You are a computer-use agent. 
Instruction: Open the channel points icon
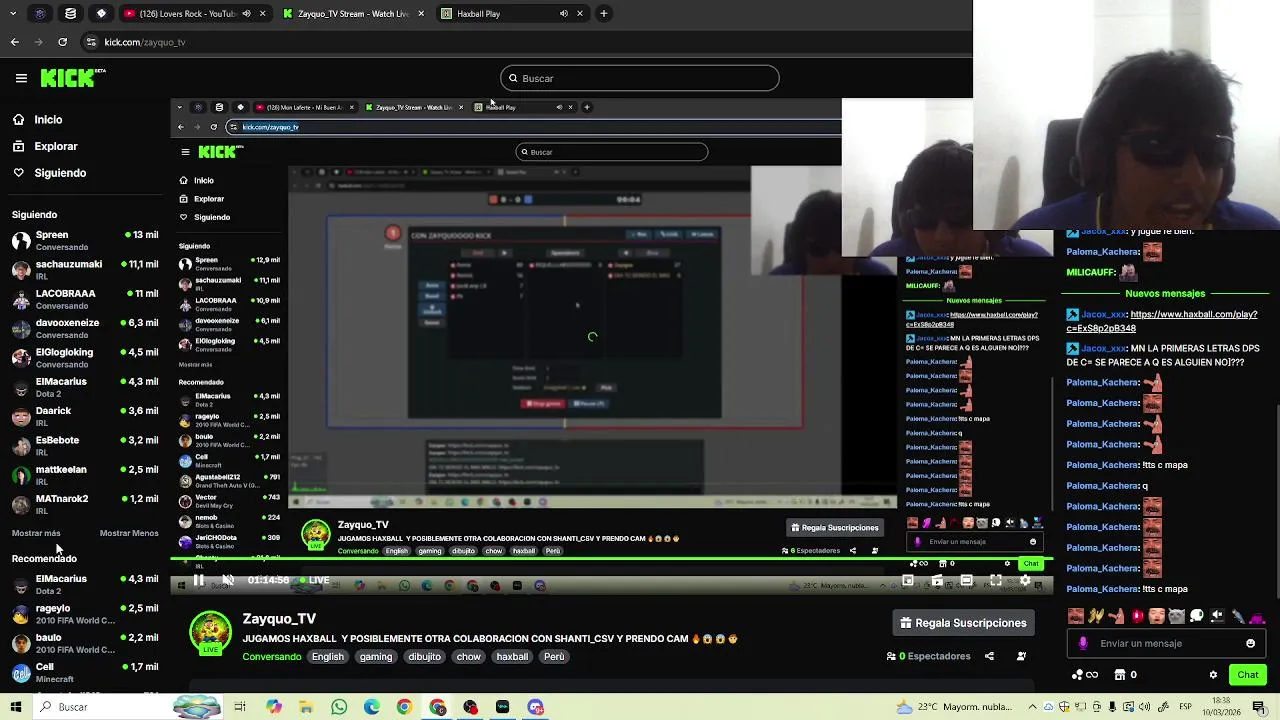[x=1084, y=675]
